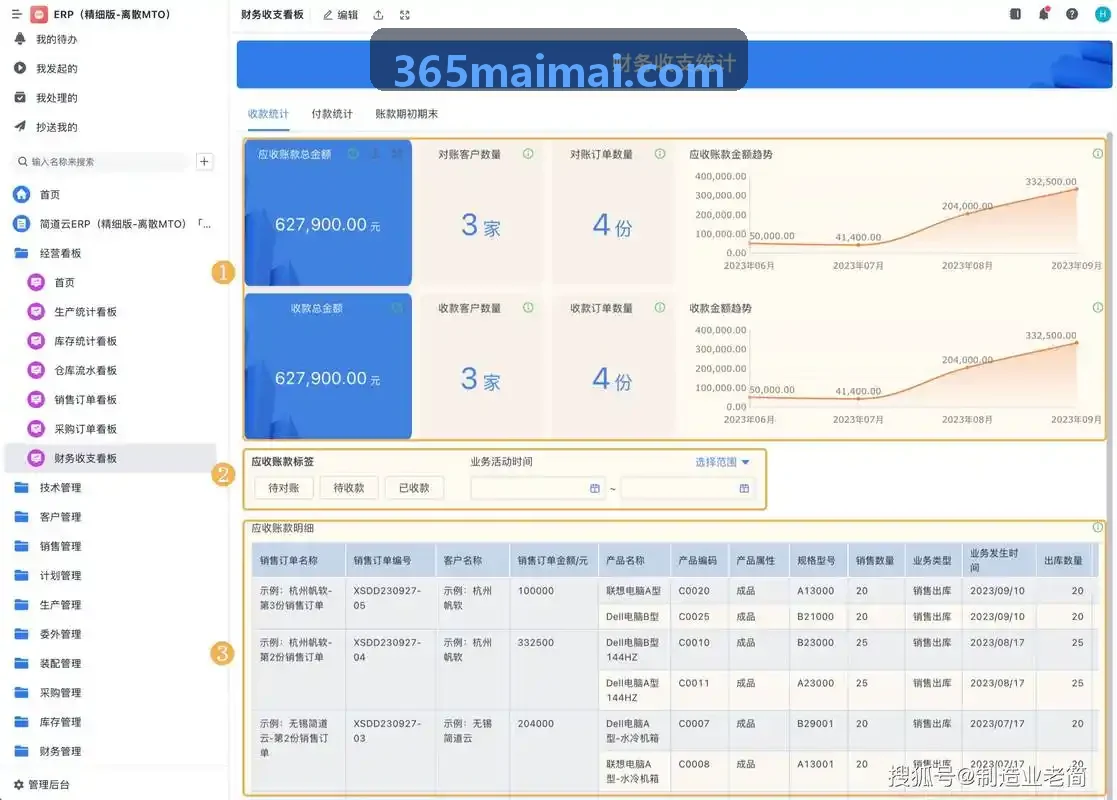Click the info icon on 收款订单数量 card
1117x800 pixels.
pos(660,308)
